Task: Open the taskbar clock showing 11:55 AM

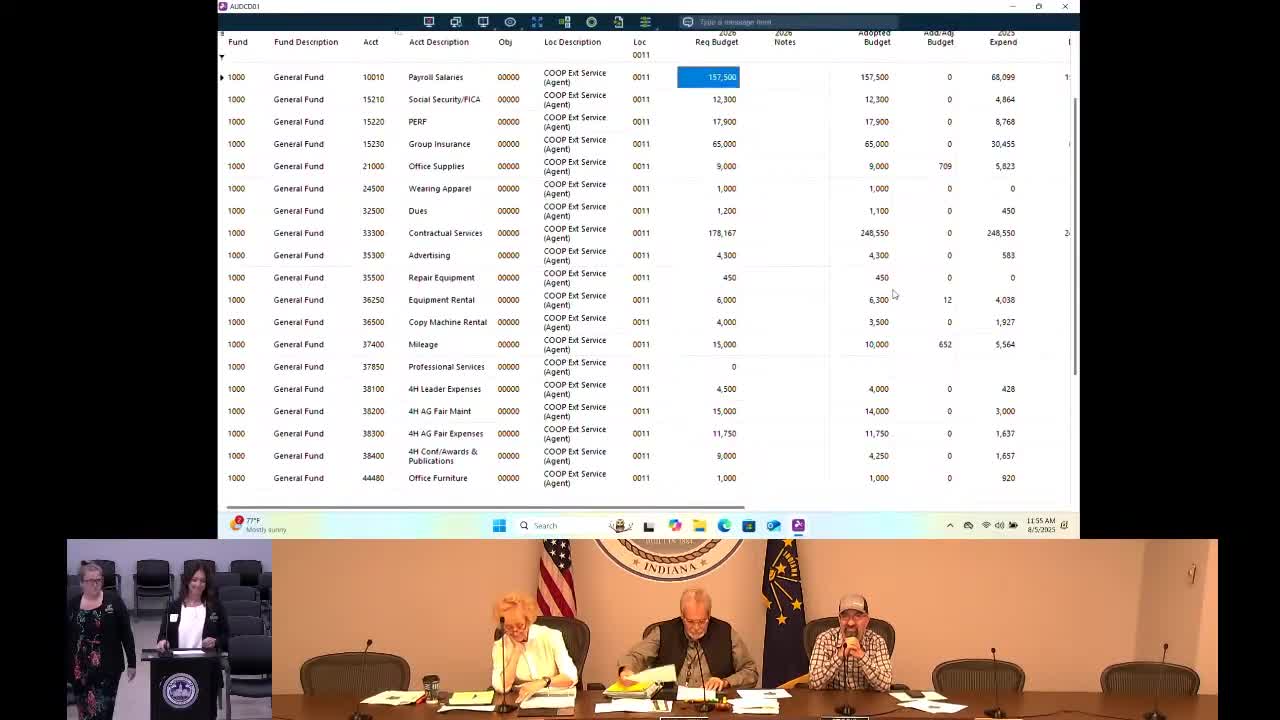Action: point(1040,525)
